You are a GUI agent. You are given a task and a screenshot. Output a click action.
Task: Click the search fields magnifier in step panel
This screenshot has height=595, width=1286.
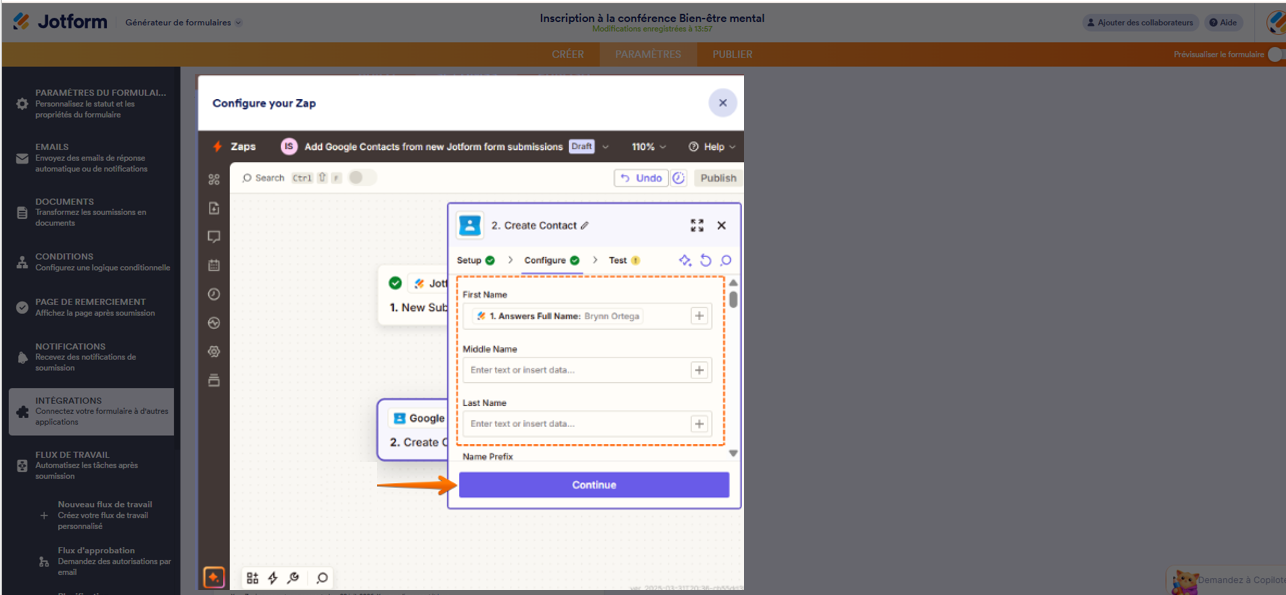pyautogui.click(x=726, y=260)
